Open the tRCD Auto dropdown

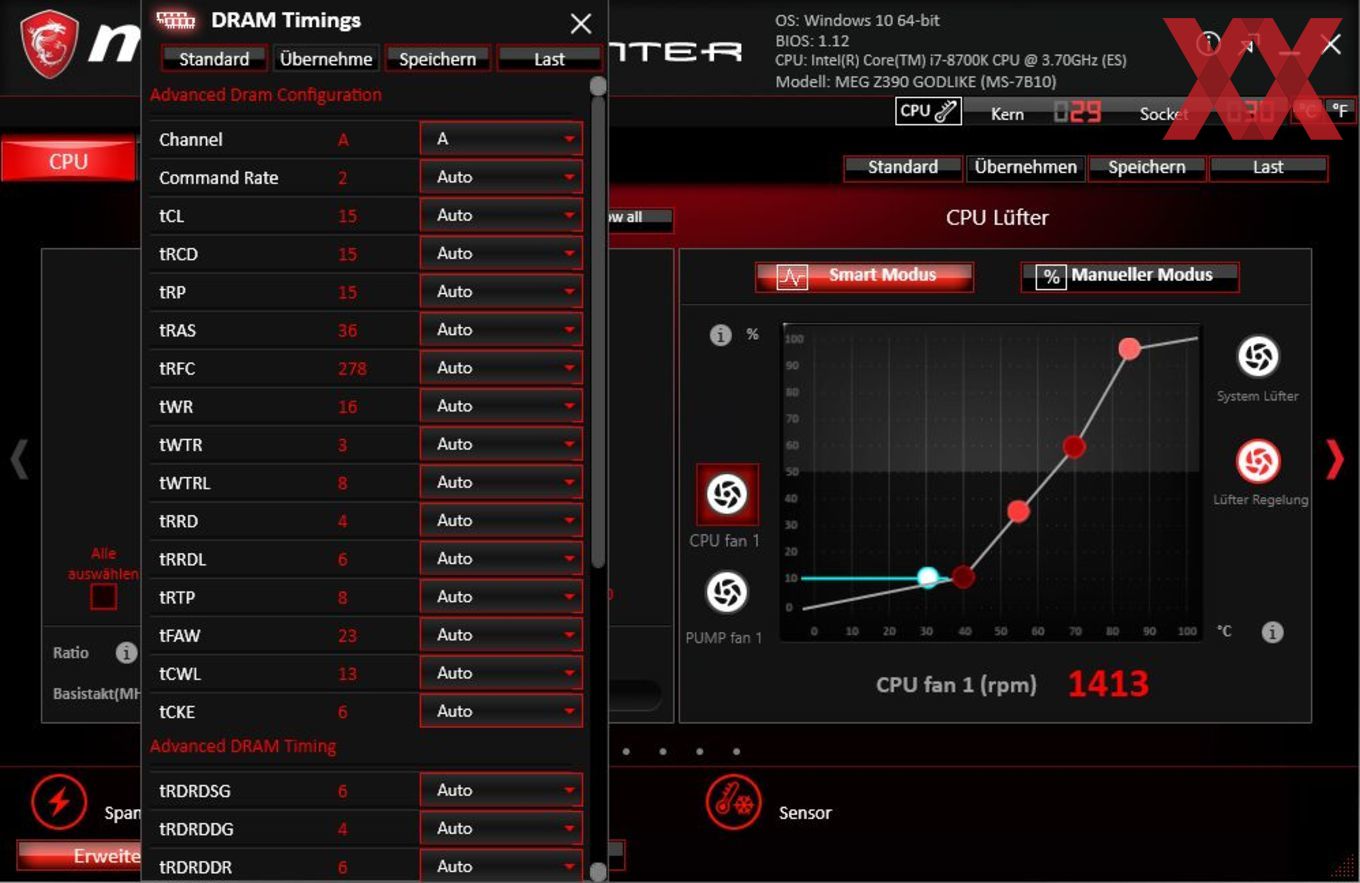point(501,253)
